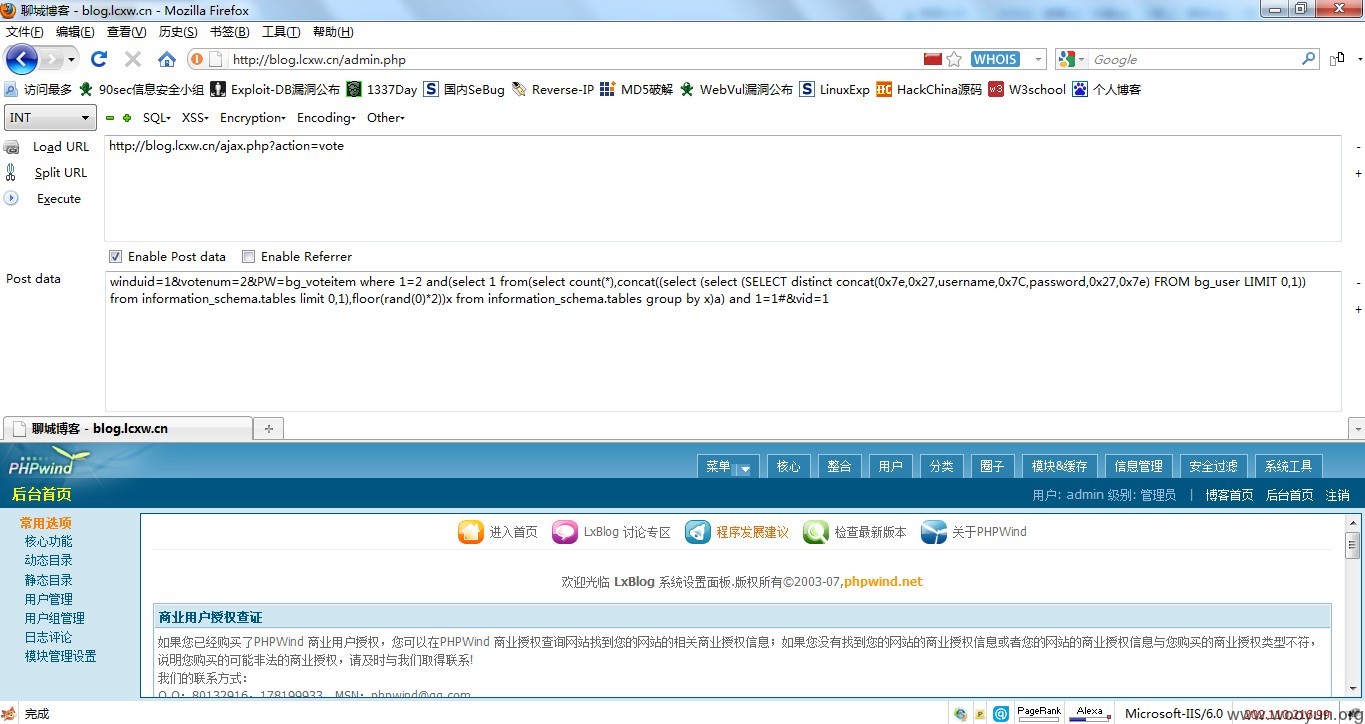
Task: Toggle Enable Referrer checkbox
Action: point(249,257)
